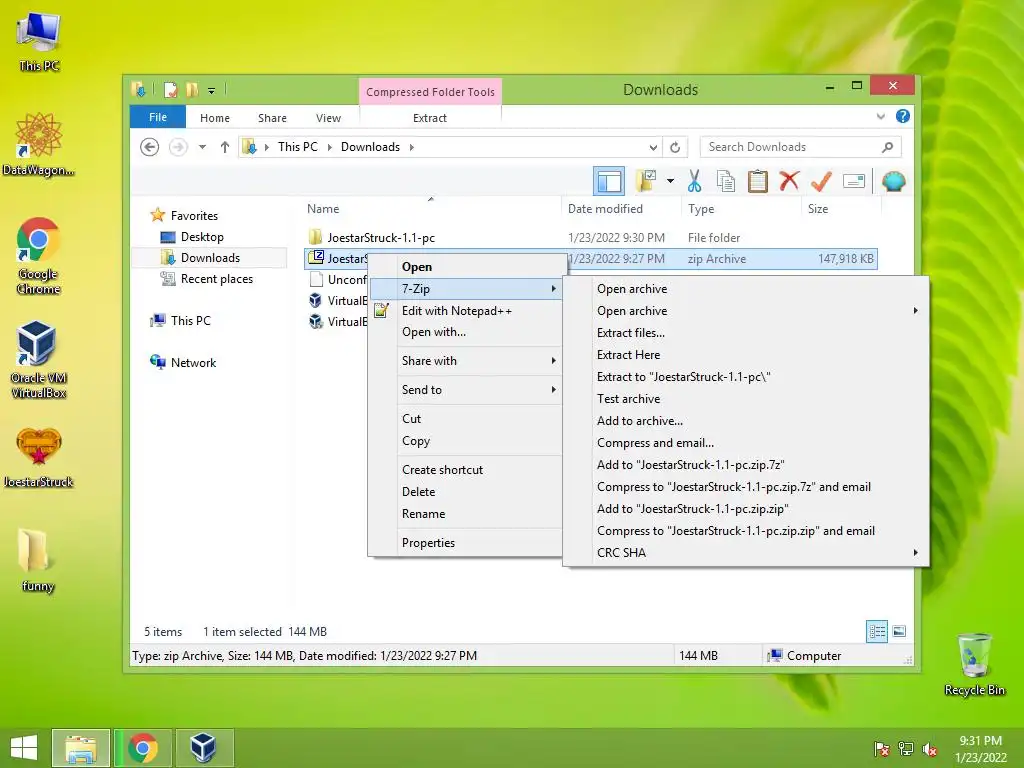Select Extract files... from 7-Zip submenu
The image size is (1024, 768).
pyautogui.click(x=746, y=332)
